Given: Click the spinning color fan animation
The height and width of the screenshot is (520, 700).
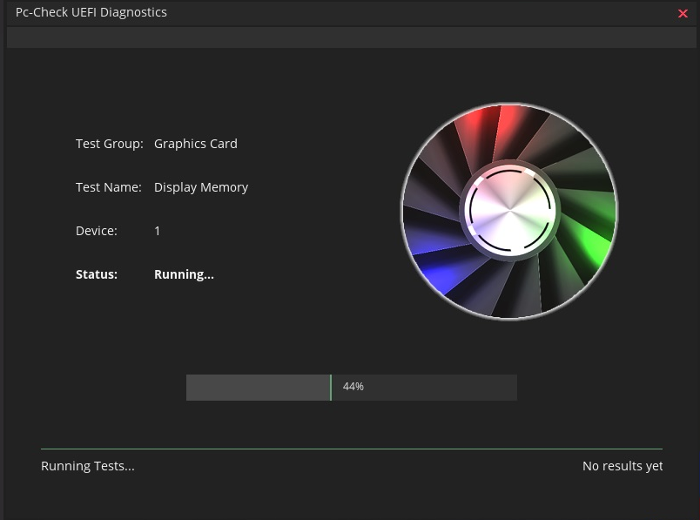Looking at the screenshot, I should coord(510,211).
